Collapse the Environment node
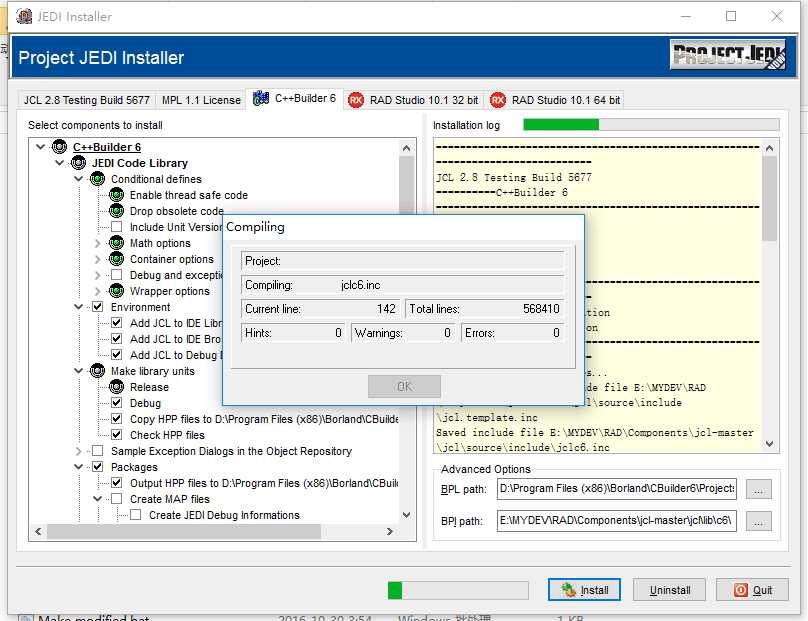 tap(78, 307)
